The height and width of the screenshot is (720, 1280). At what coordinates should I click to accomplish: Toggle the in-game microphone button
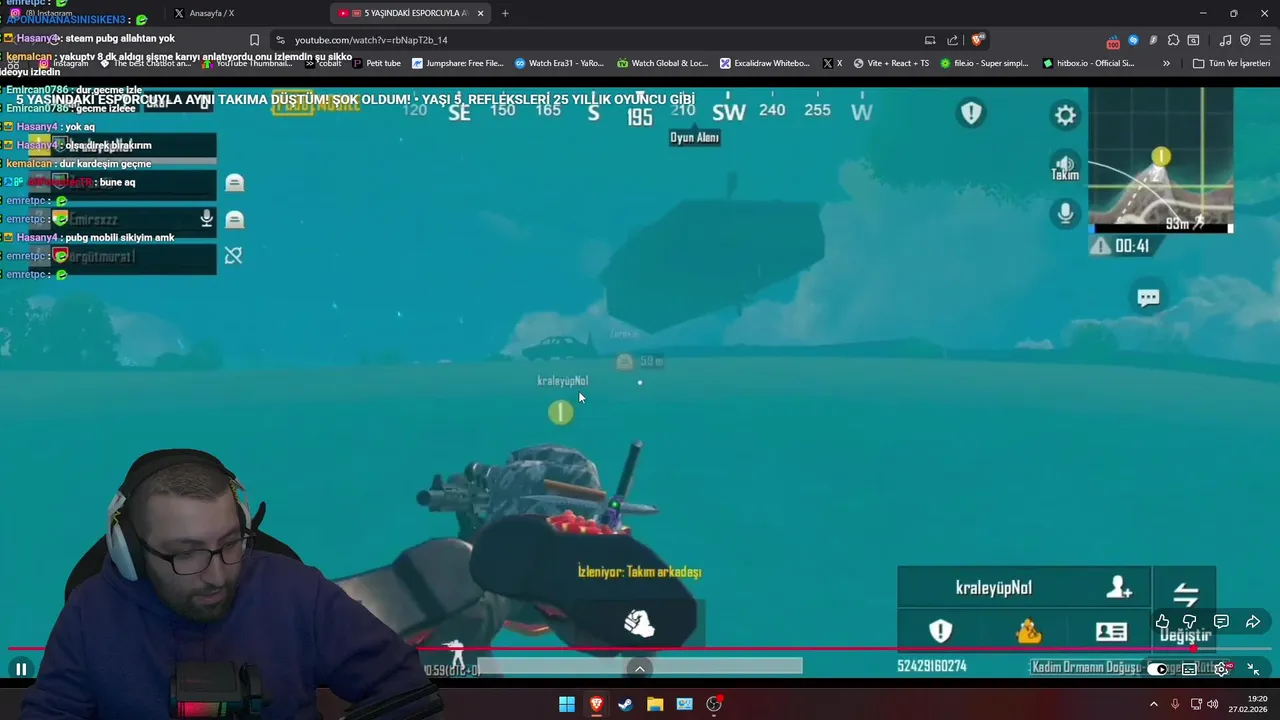coord(1065,213)
